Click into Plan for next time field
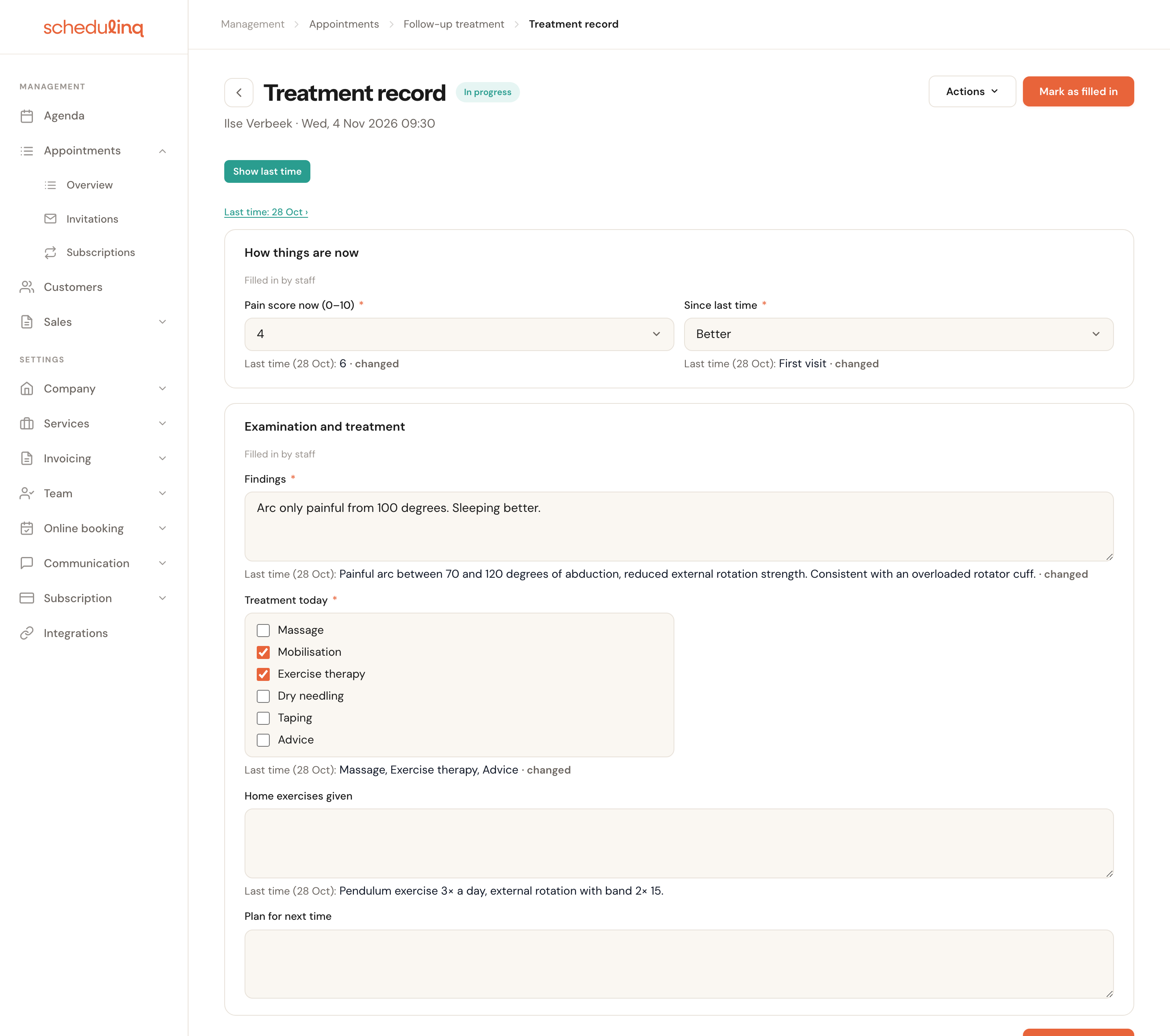 [679, 964]
